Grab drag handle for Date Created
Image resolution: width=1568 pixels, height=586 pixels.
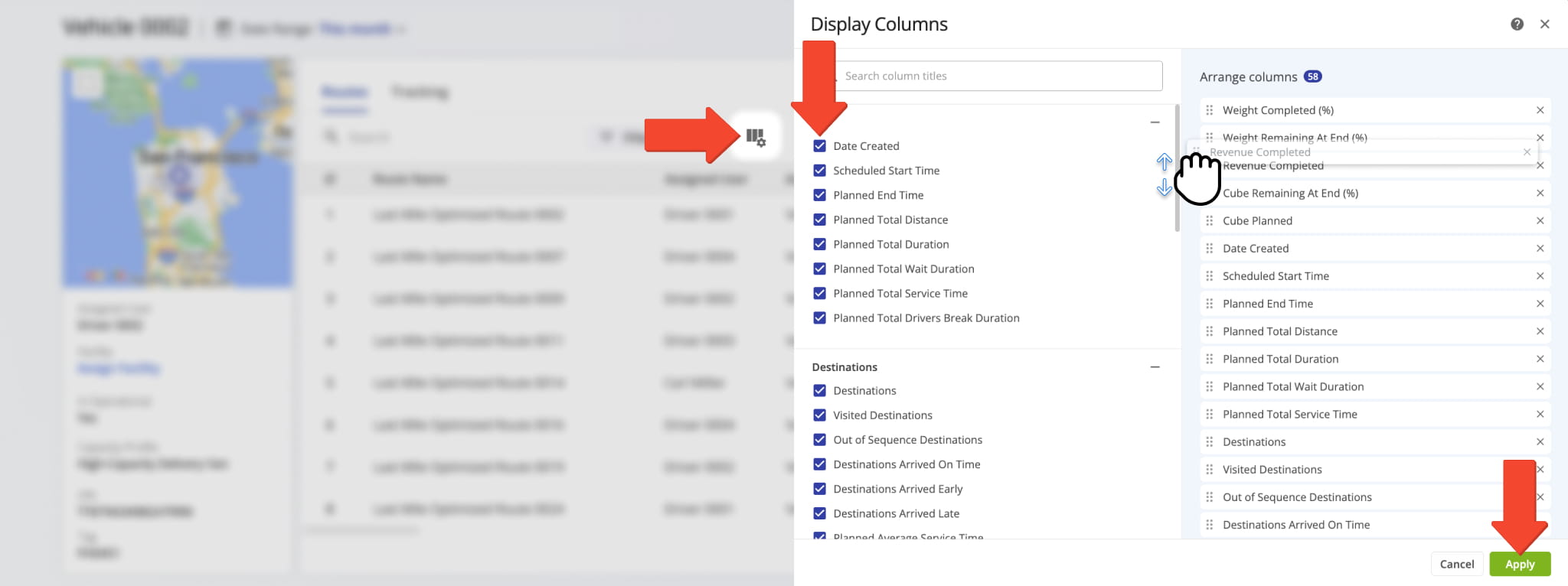click(x=1209, y=249)
